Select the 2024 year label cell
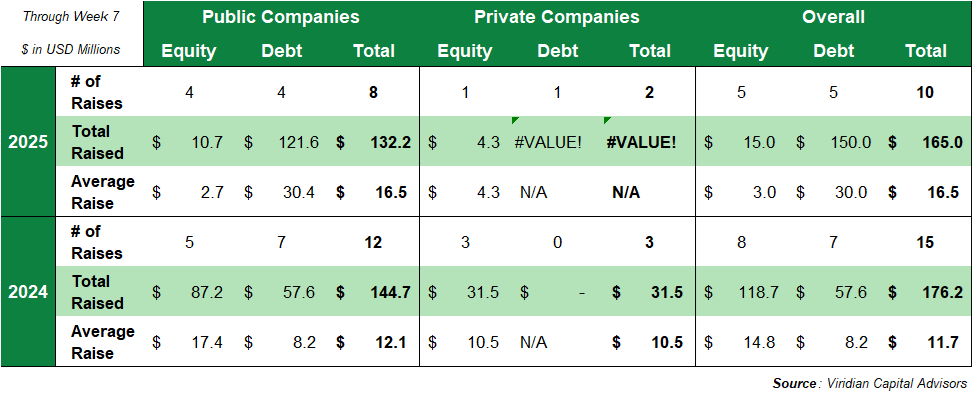This screenshot has height=400, width=972. coord(27,292)
